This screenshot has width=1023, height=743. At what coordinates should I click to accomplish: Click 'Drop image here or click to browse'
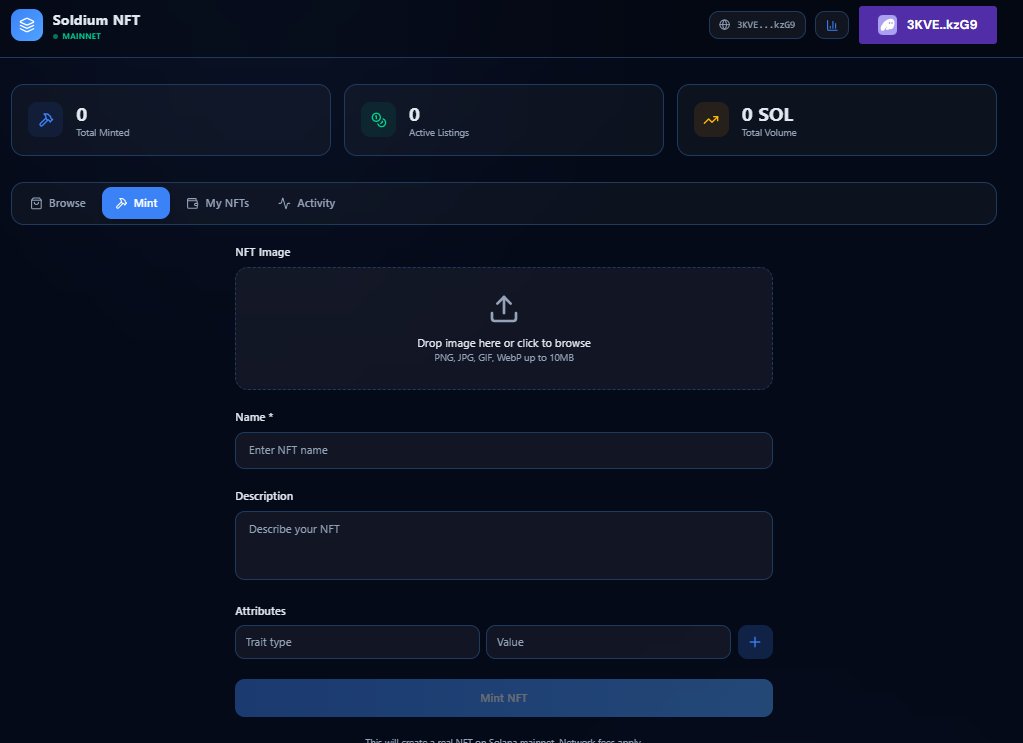(504, 343)
